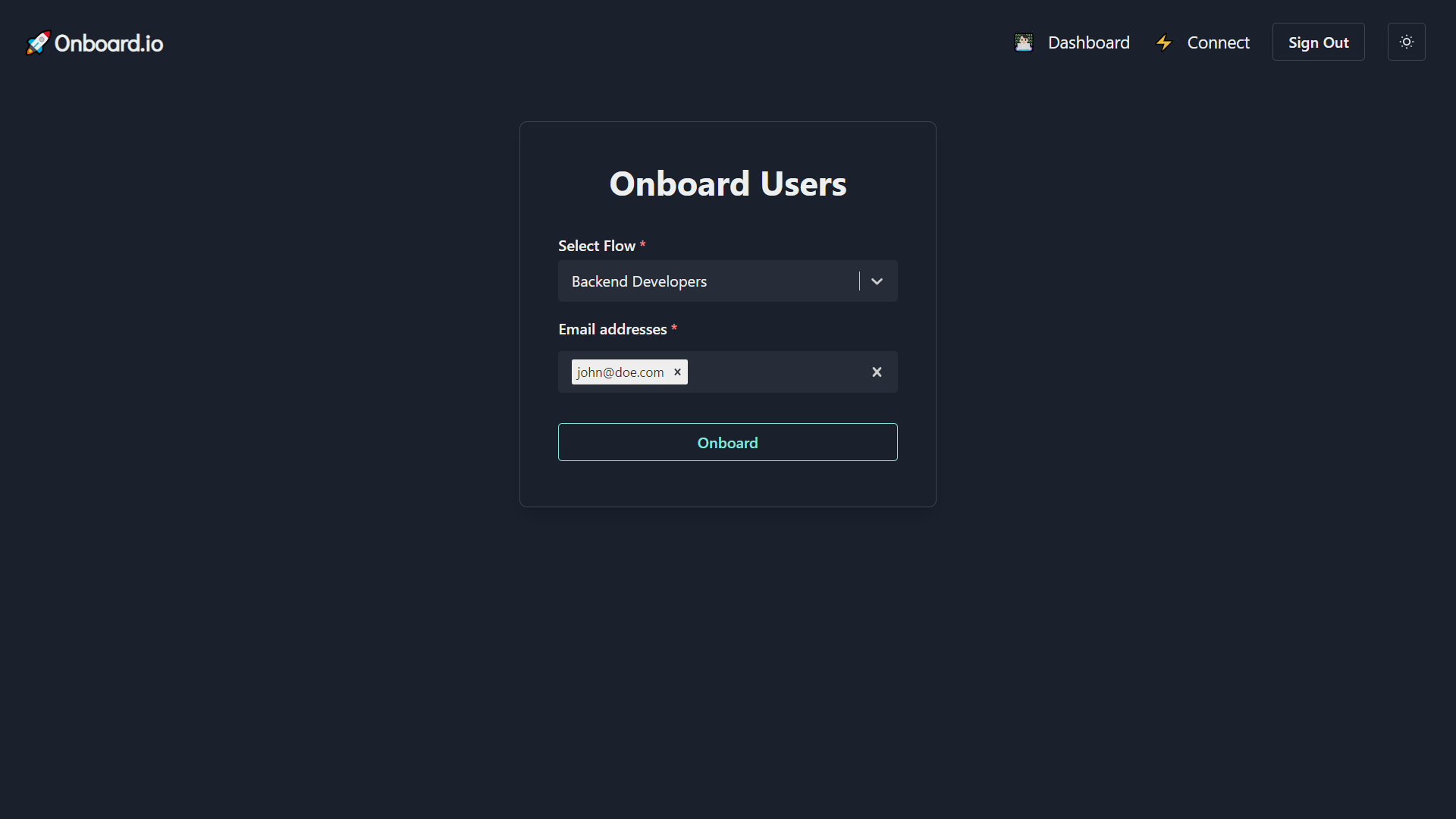Click the Onboard Users heading
The width and height of the screenshot is (1456, 819).
pyautogui.click(x=727, y=184)
